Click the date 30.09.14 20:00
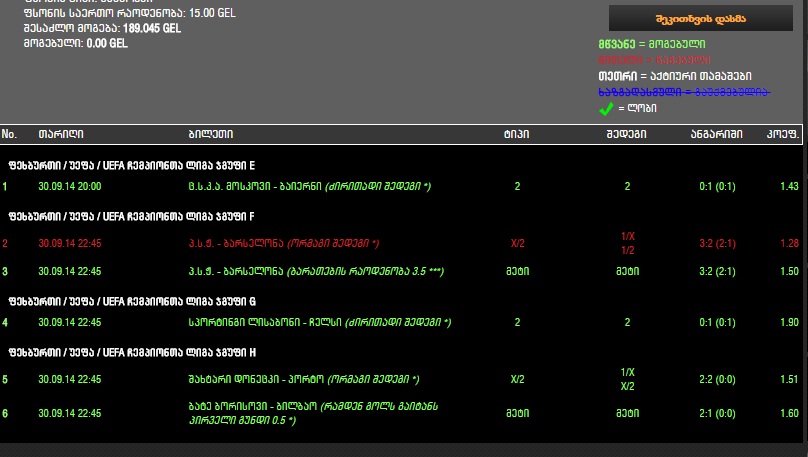 (70, 186)
